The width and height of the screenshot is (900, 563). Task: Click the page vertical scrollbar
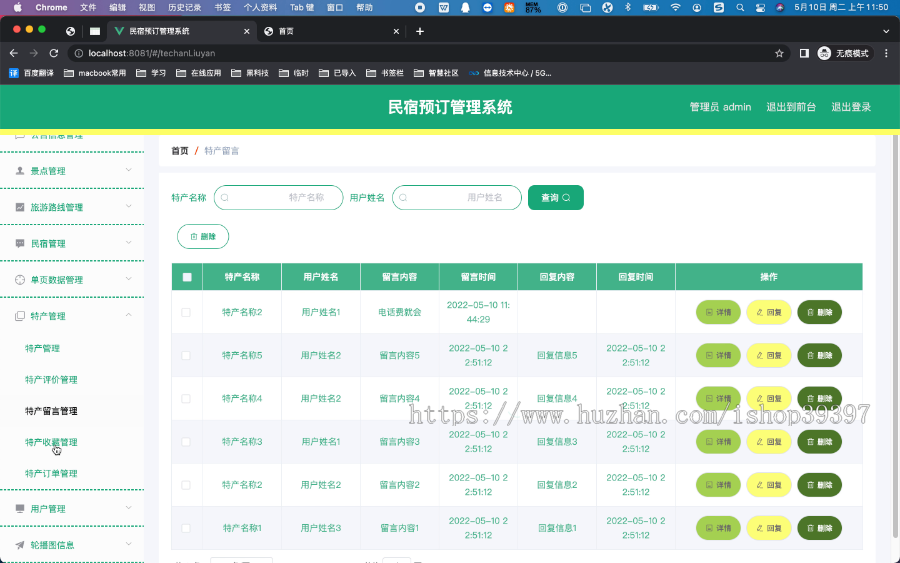[x=895, y=337]
